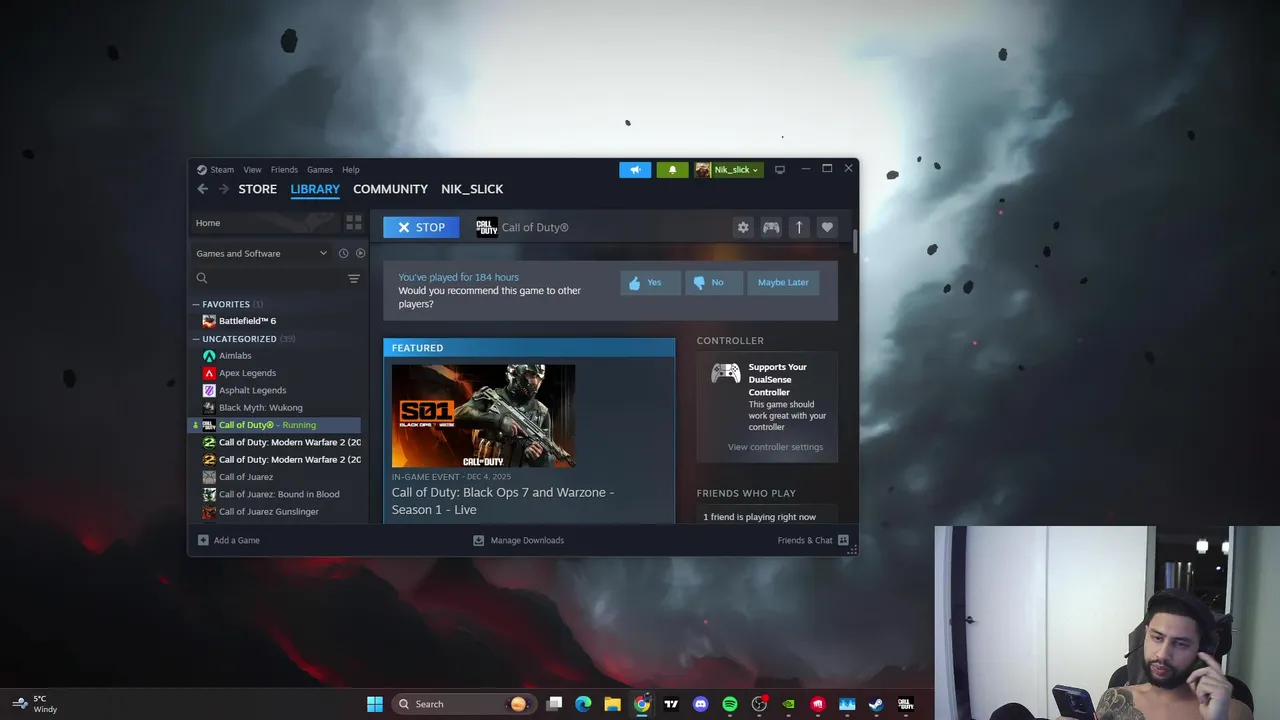Add Call of Duty to favorites heart
Viewport: 1280px width, 720px height.
pos(827,227)
